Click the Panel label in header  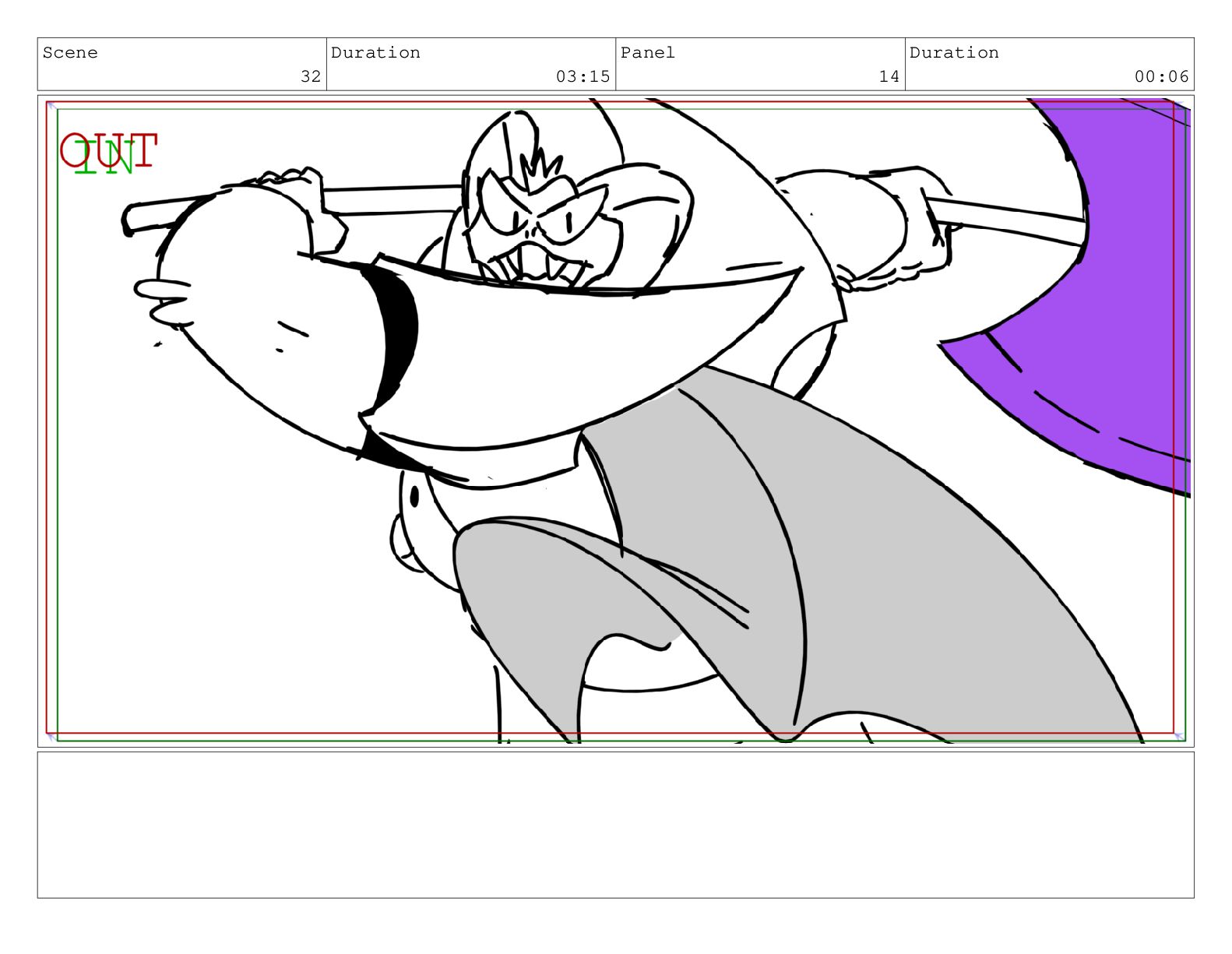point(647,53)
